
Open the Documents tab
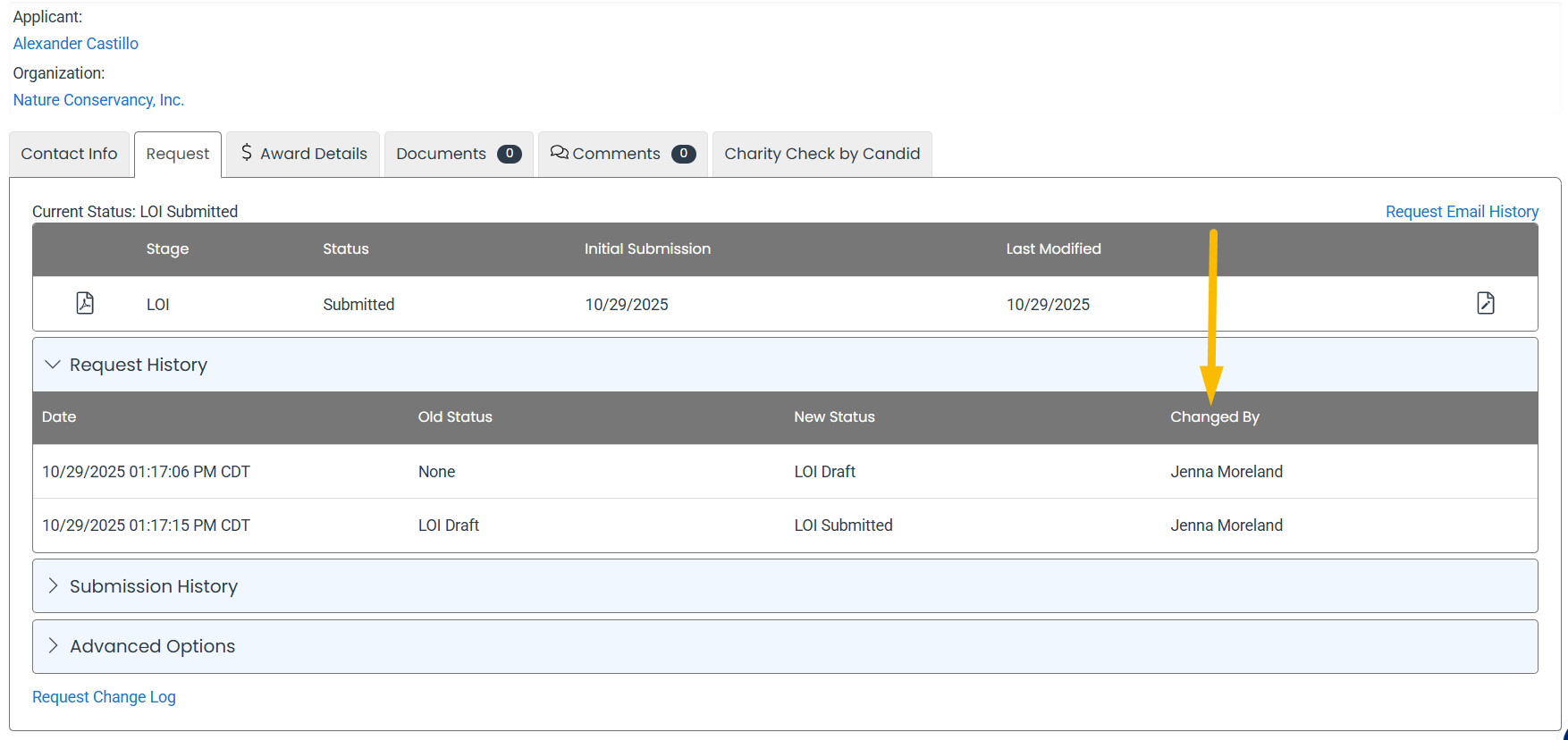click(459, 154)
